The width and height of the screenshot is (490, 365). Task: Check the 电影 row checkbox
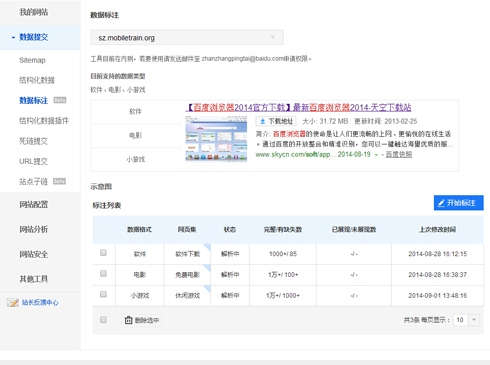pos(103,273)
